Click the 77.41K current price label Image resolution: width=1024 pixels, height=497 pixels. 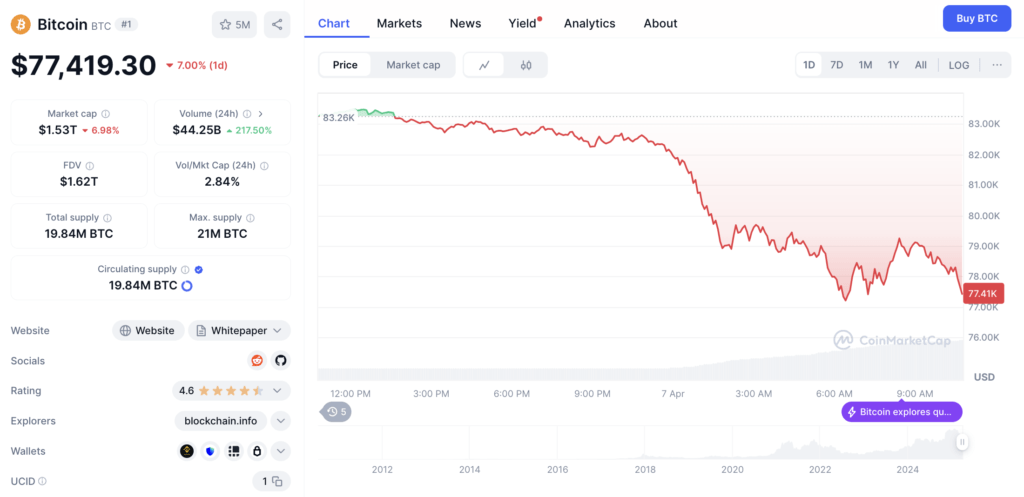982,293
